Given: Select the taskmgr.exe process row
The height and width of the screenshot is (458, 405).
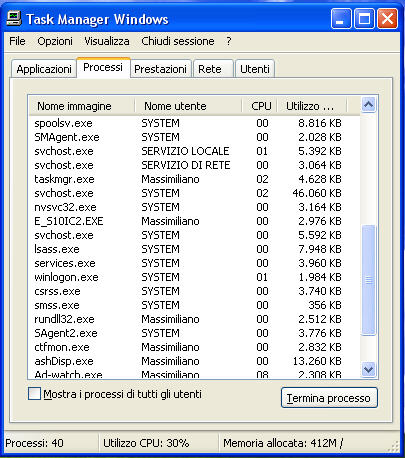Looking at the screenshot, I should click(194, 179).
